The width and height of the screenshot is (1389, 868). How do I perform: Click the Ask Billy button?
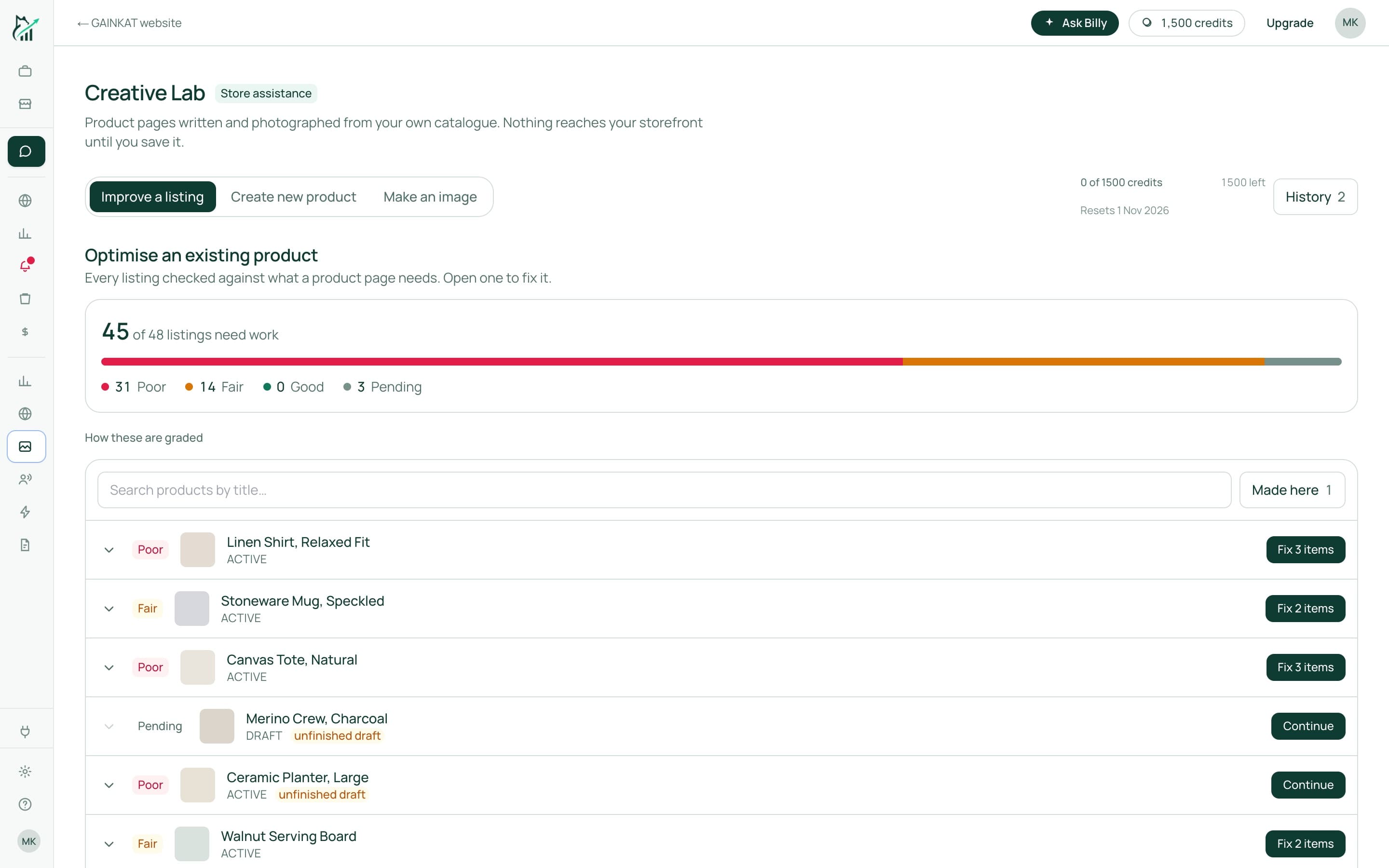(x=1075, y=23)
